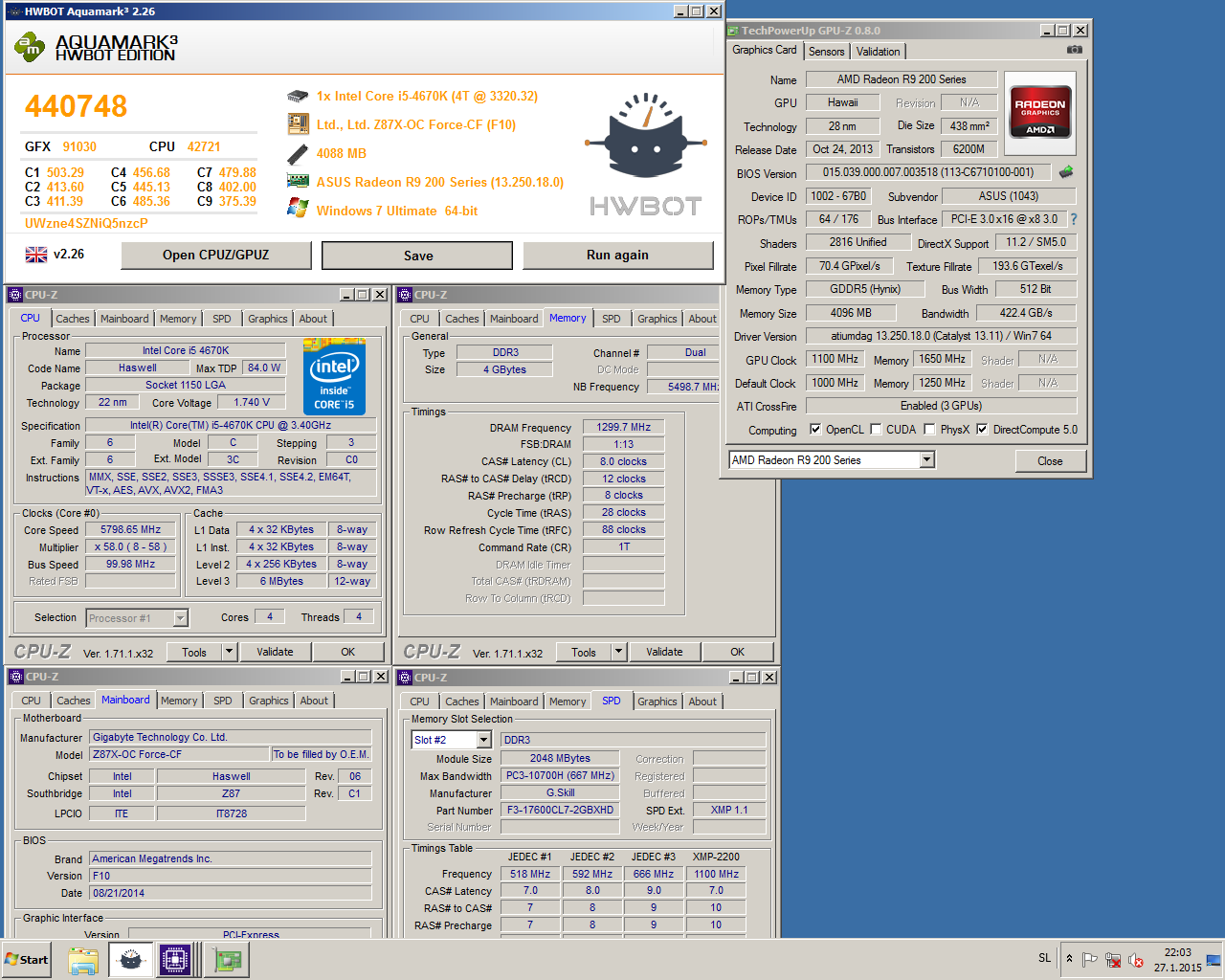This screenshot has width=1225, height=980.
Task: Click the result code UWzne4SZNiQ5nzcP
Action: click(86, 223)
